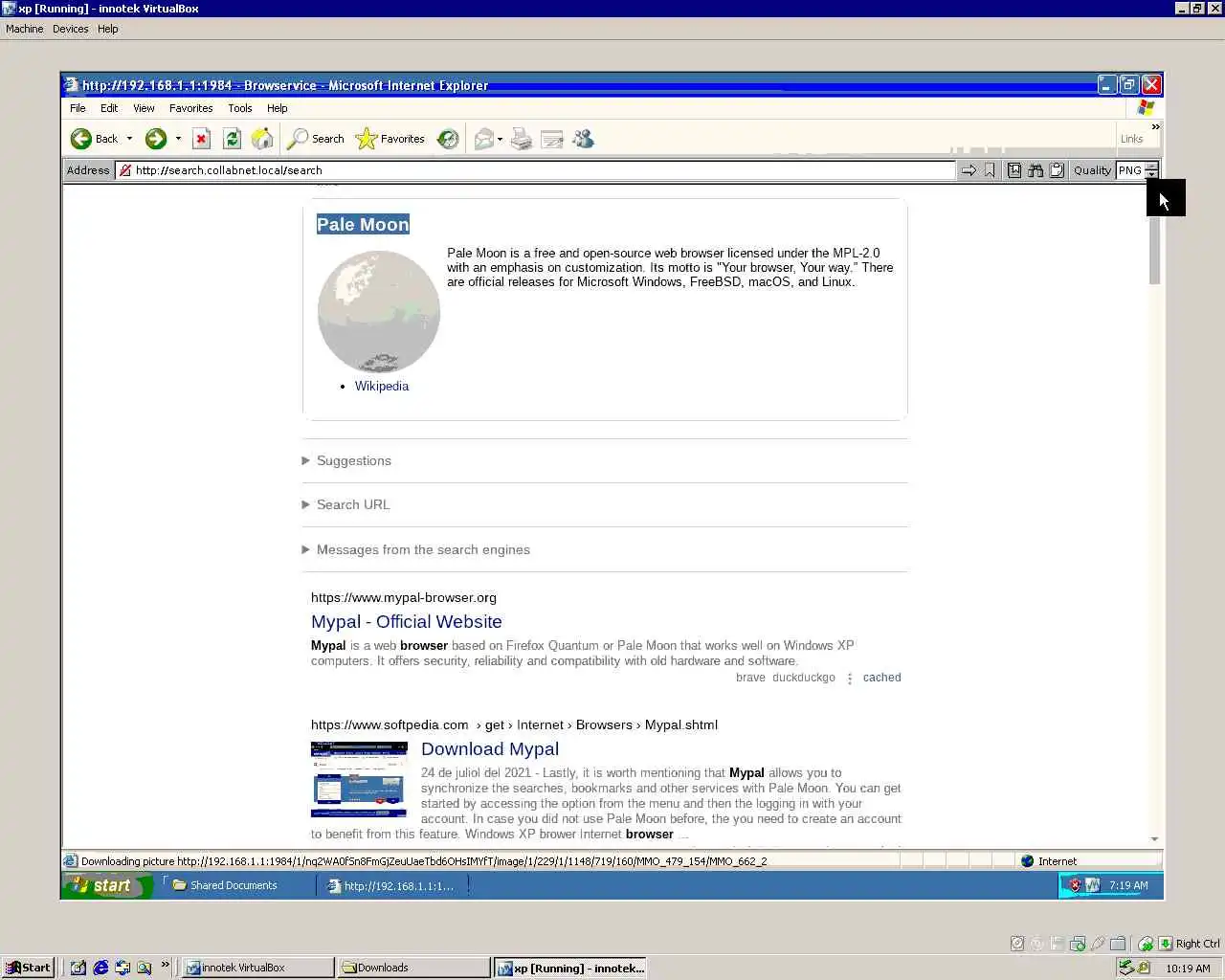Open the Favorites menu in menu bar
Screen dimensions: 1225x980
(190, 108)
